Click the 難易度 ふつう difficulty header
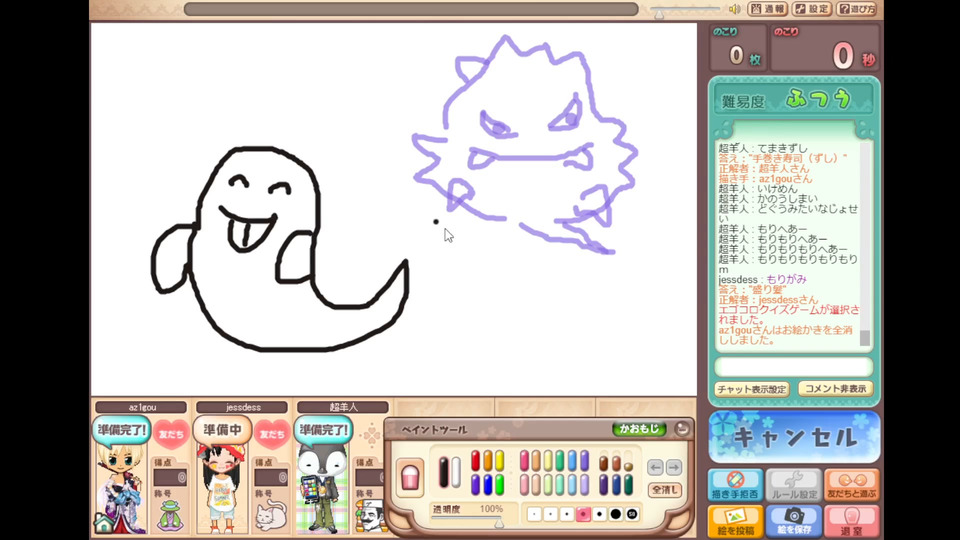This screenshot has height=540, width=960. pyautogui.click(x=793, y=99)
